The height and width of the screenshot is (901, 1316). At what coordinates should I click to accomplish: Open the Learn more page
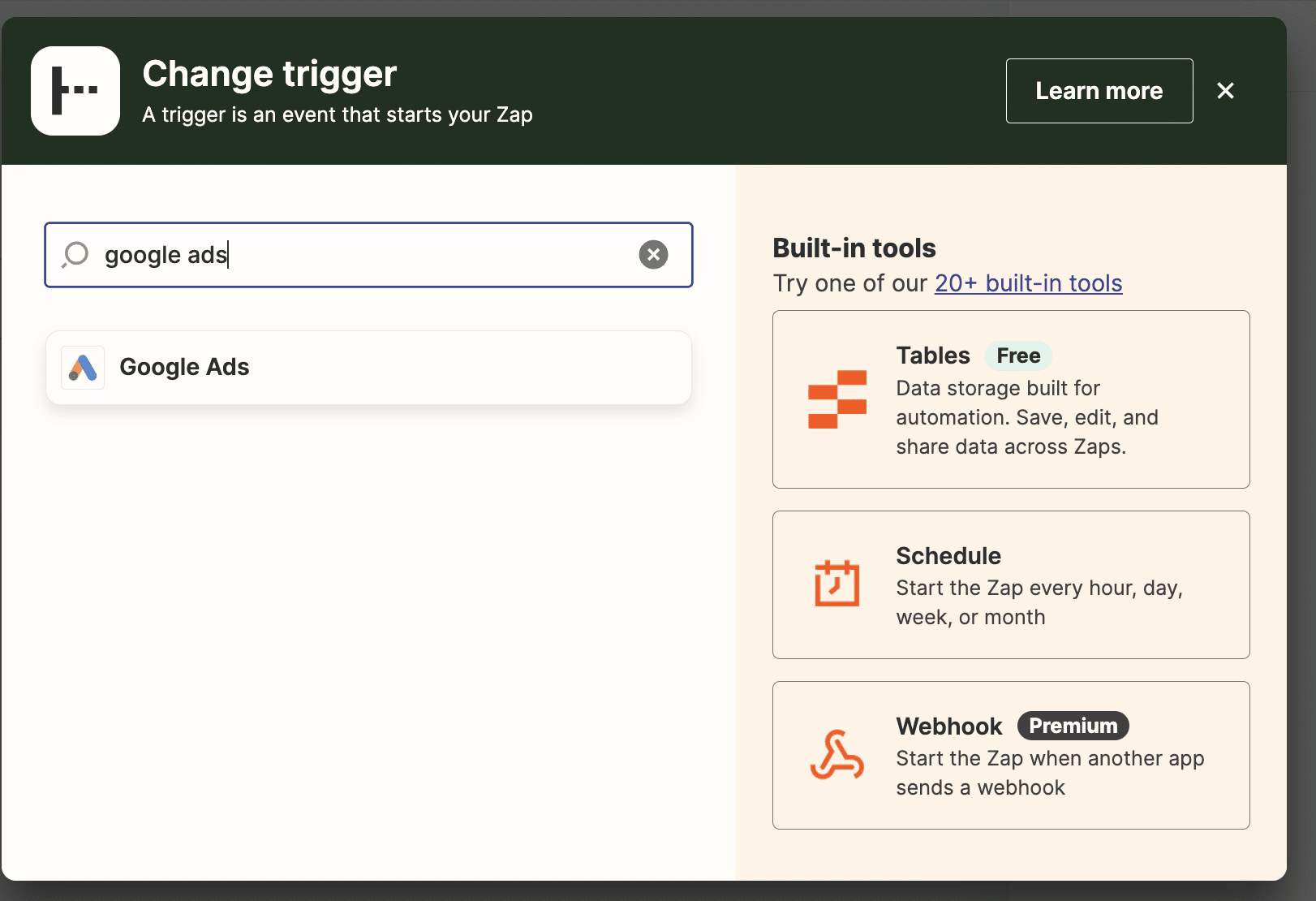click(1099, 91)
